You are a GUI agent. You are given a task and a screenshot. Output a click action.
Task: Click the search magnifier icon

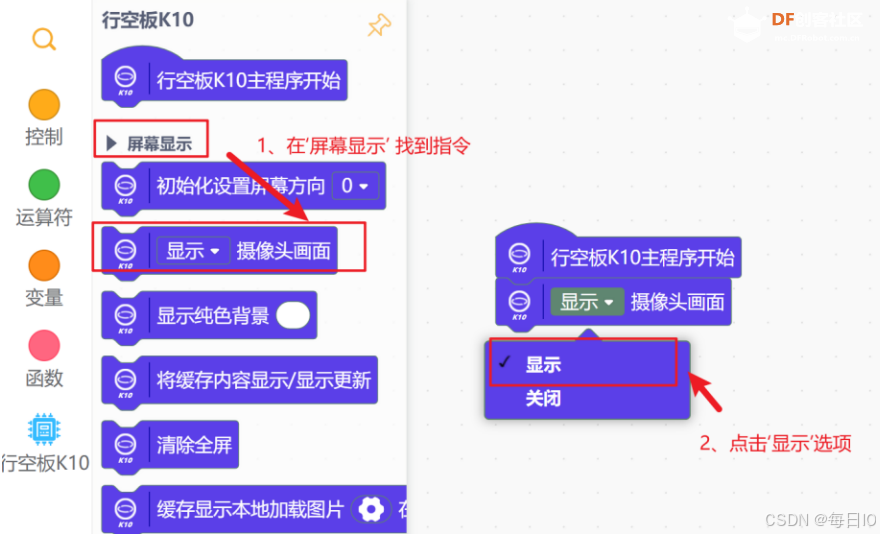pos(44,39)
